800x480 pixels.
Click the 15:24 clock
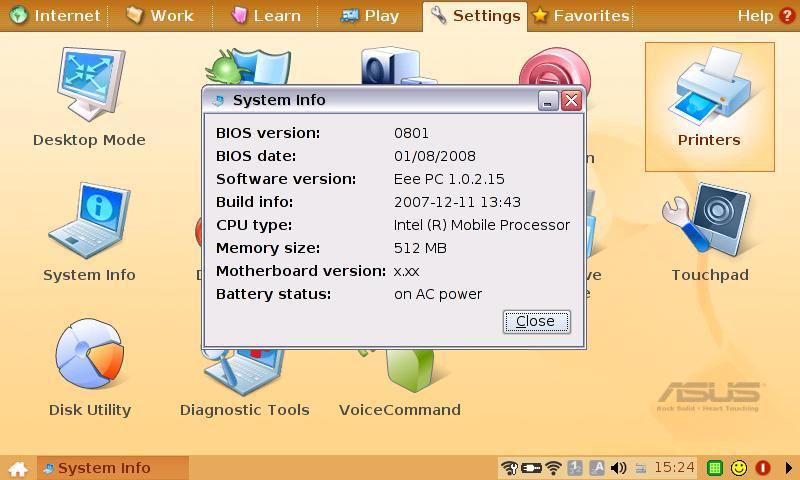click(674, 467)
